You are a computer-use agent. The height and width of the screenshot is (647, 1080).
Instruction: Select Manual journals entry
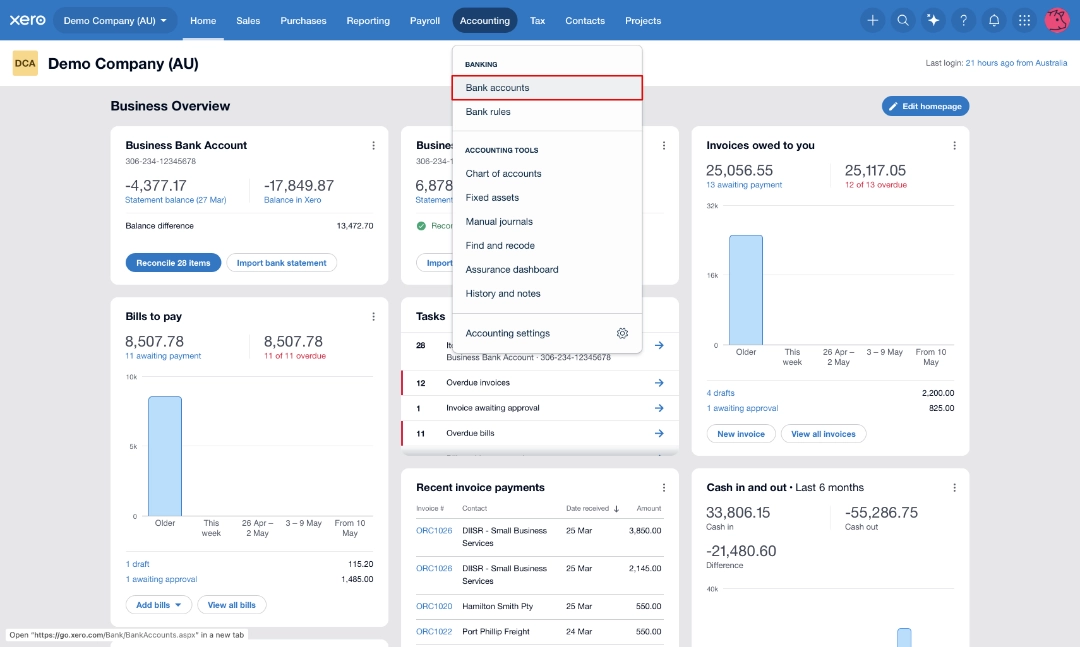click(x=547, y=222)
